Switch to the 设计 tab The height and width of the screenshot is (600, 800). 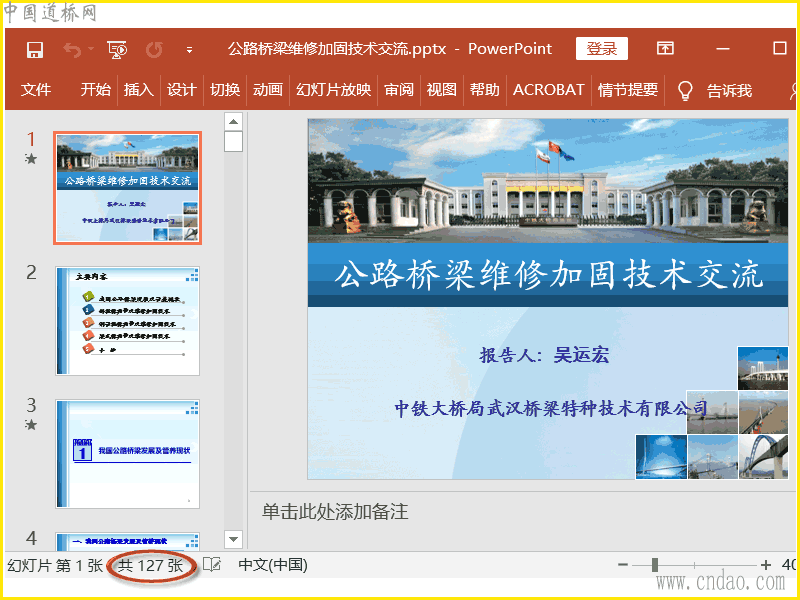coord(182,90)
